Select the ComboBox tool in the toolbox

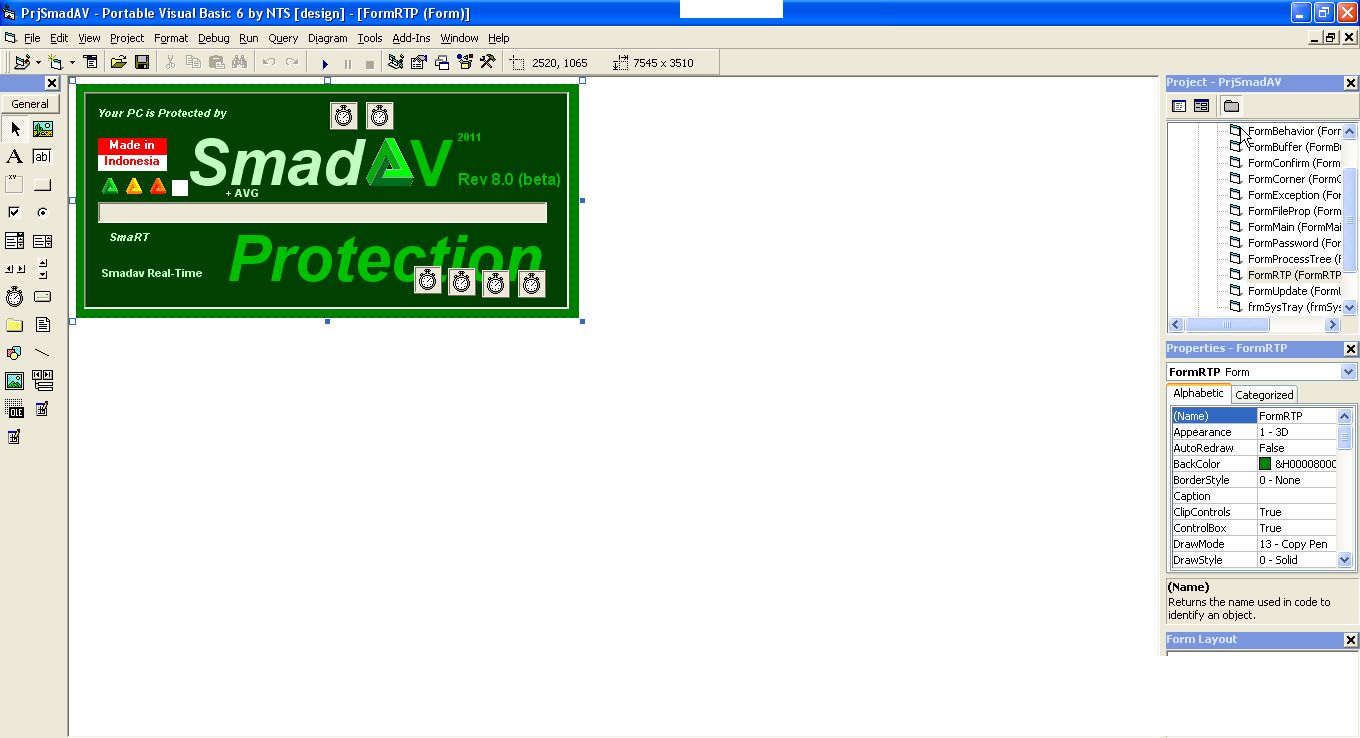pyautogui.click(x=14, y=241)
